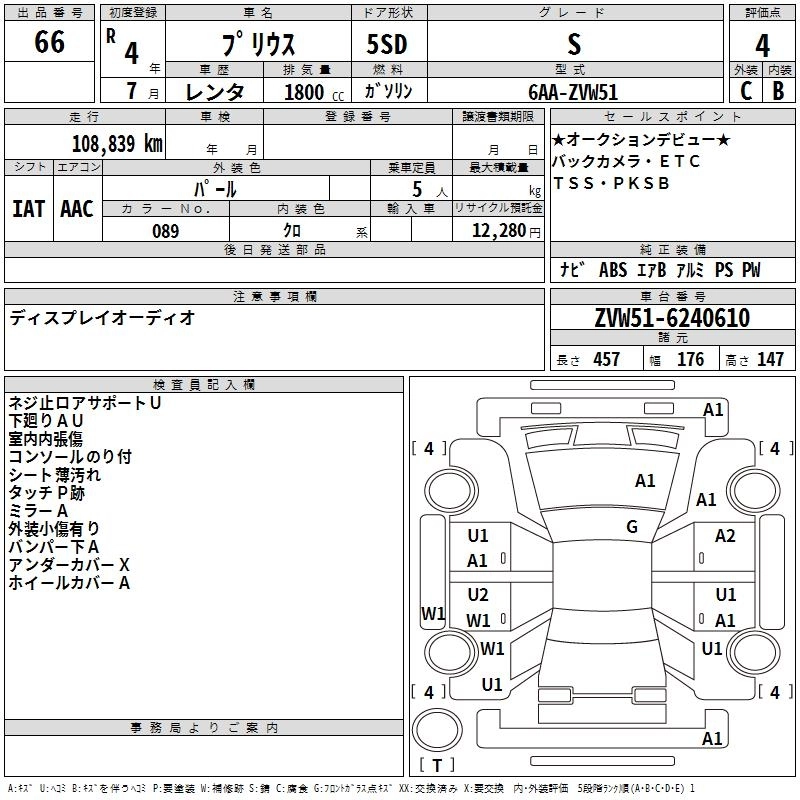Select the top-left wheel circle in diagram
Image resolution: width=800 pixels, height=800 pixels.
point(450,489)
